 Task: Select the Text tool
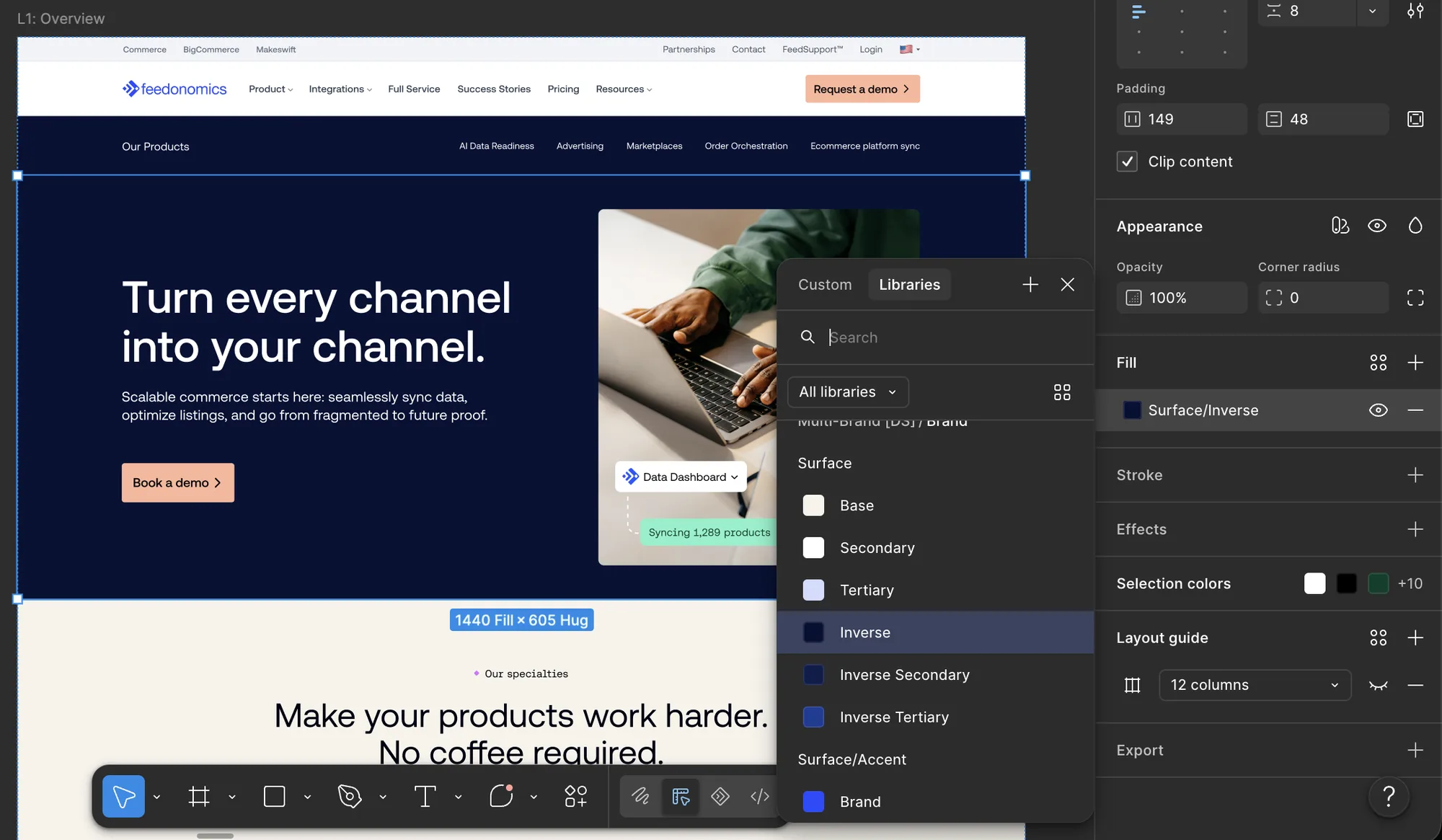tap(425, 796)
